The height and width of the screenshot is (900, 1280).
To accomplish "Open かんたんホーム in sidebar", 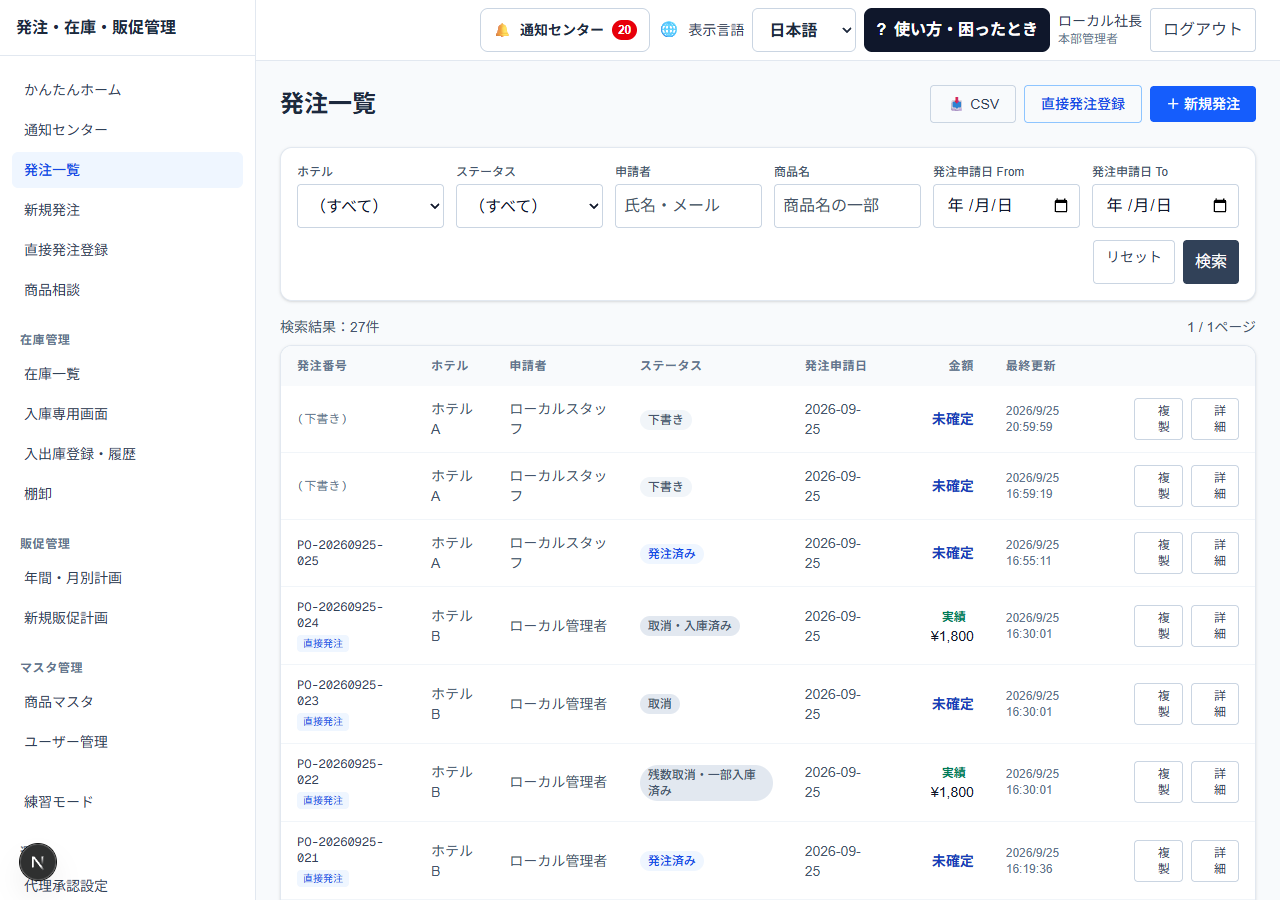I will pyautogui.click(x=127, y=90).
